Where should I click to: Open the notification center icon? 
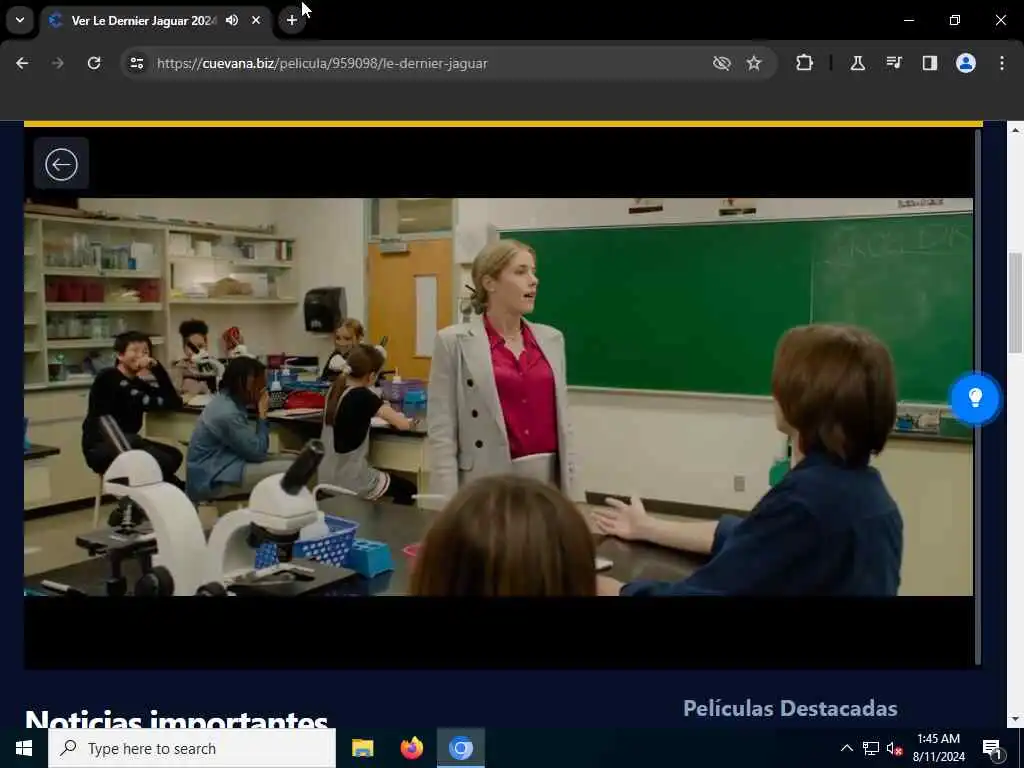[x=991, y=748]
